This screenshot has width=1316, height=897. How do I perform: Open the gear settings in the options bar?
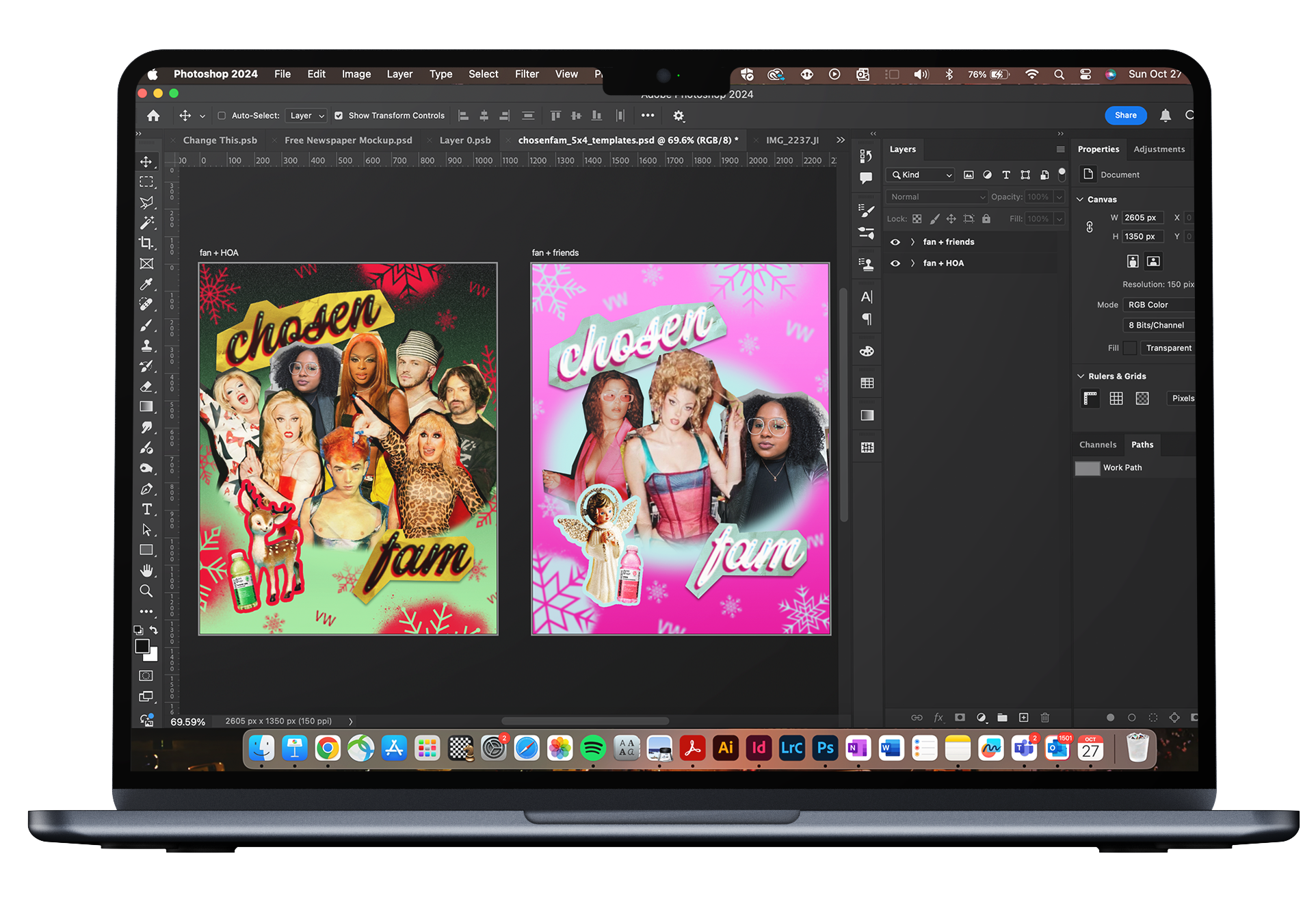click(679, 116)
